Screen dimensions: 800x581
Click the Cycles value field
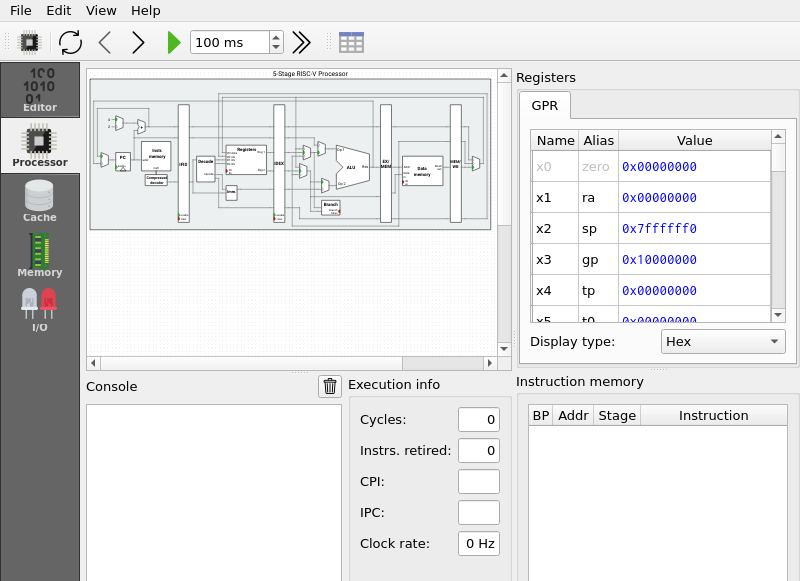[479, 419]
